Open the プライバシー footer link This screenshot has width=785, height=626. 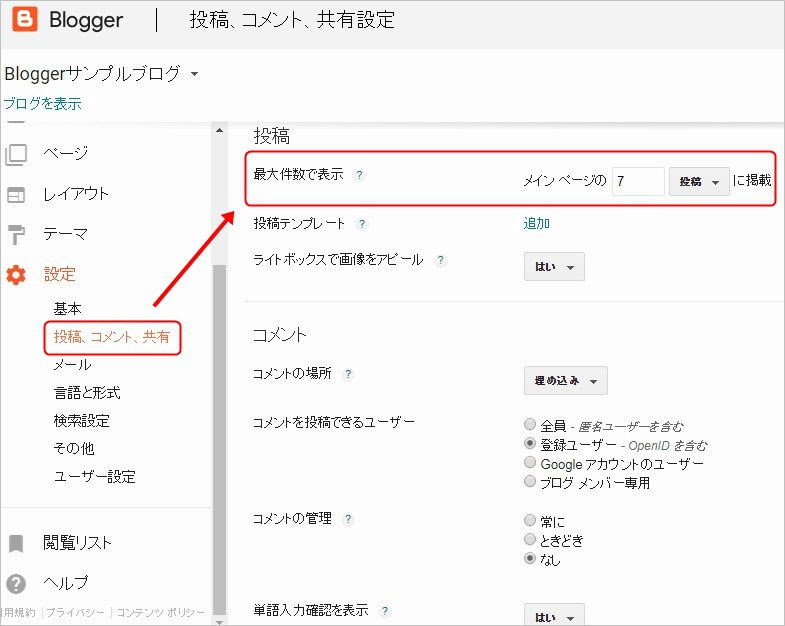coord(75,612)
